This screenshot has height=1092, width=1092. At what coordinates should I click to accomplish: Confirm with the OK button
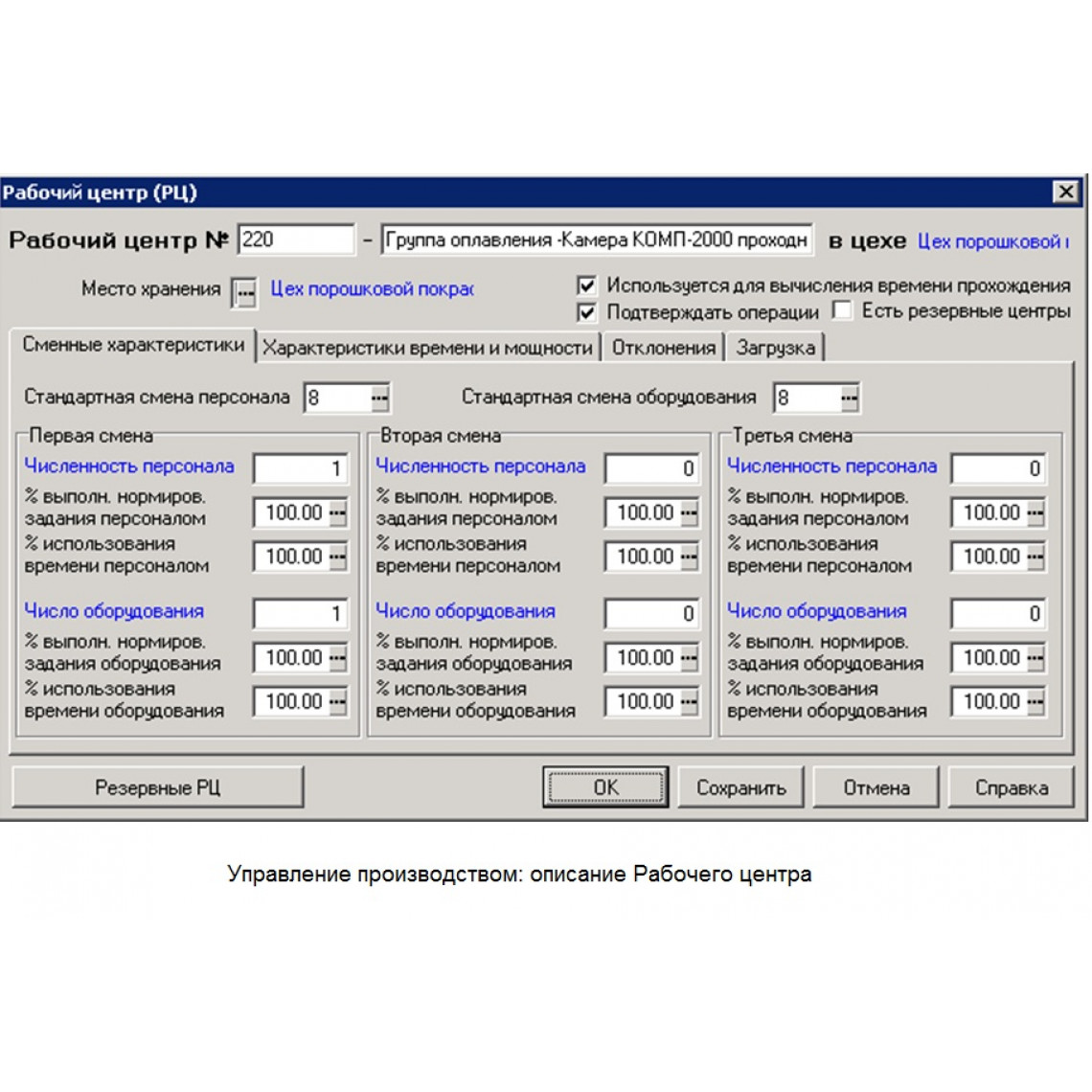click(605, 787)
